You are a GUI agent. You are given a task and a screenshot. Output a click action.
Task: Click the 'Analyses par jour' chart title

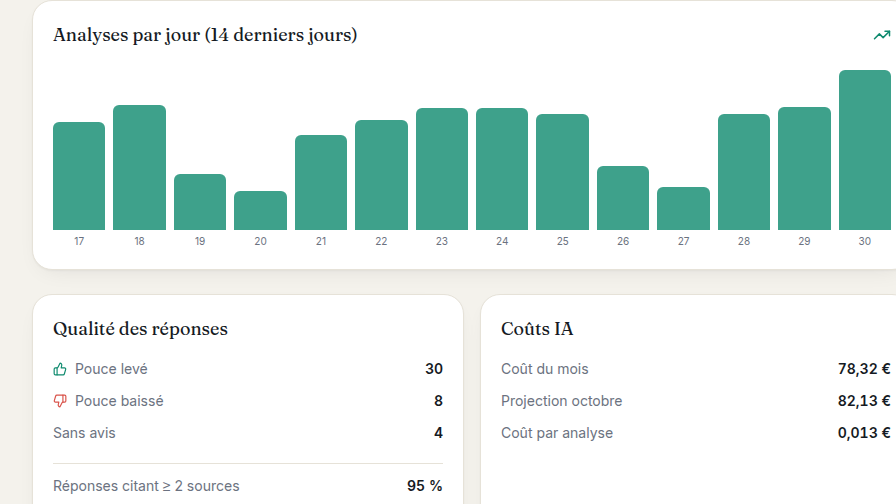pyautogui.click(x=205, y=35)
